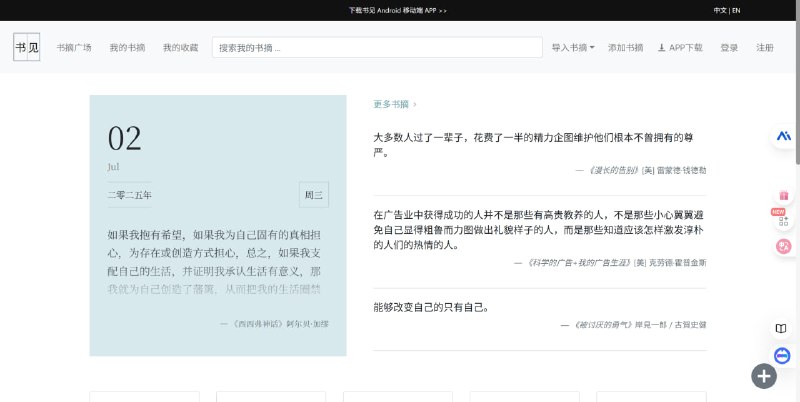800x402 pixels.
Task: Open the pink gift box sidebar icon
Action: pos(784,194)
